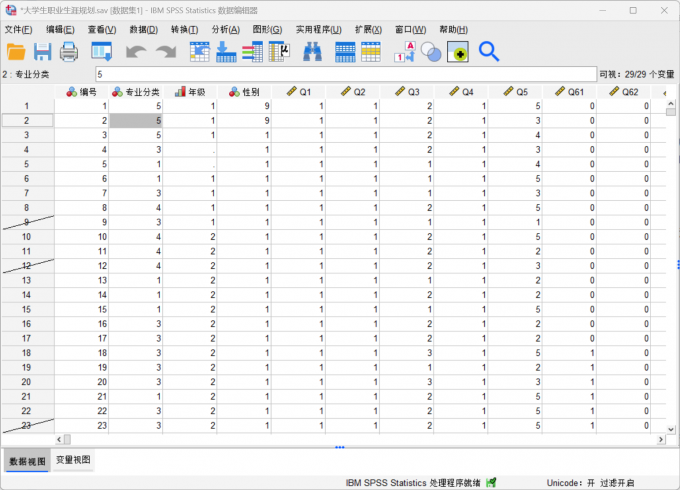The height and width of the screenshot is (490, 680).
Task: Switch to the 变量视图 tab
Action: tap(73, 460)
